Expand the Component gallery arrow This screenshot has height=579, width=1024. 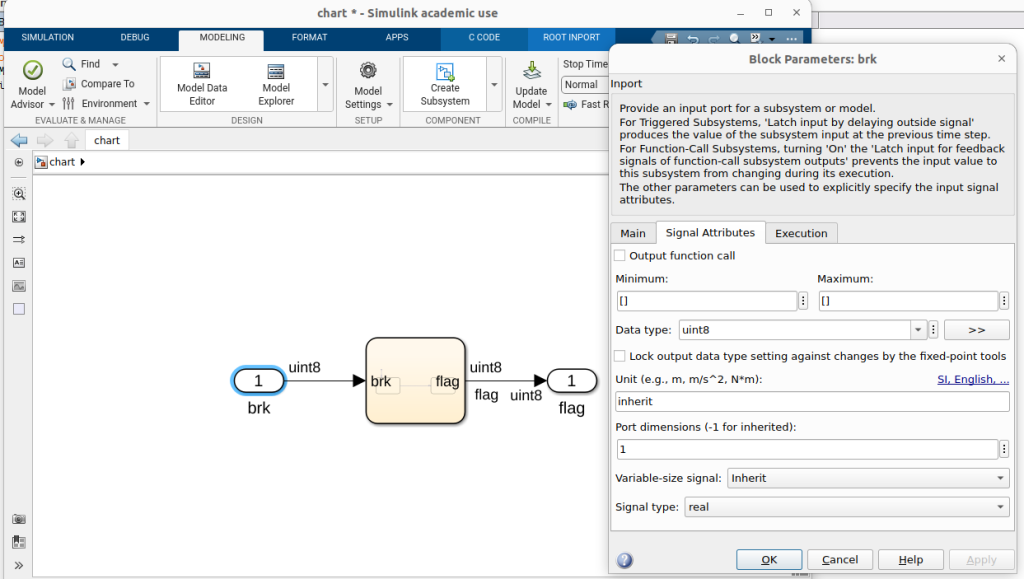tap(494, 84)
